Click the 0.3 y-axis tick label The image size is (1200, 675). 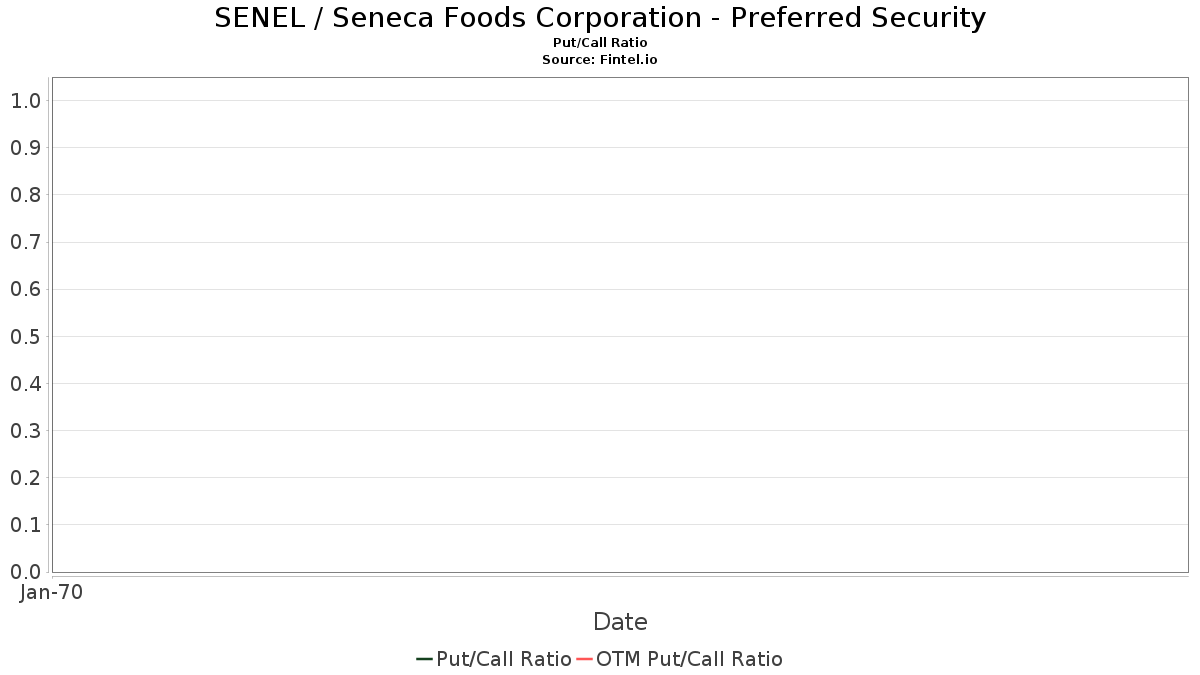coord(25,431)
